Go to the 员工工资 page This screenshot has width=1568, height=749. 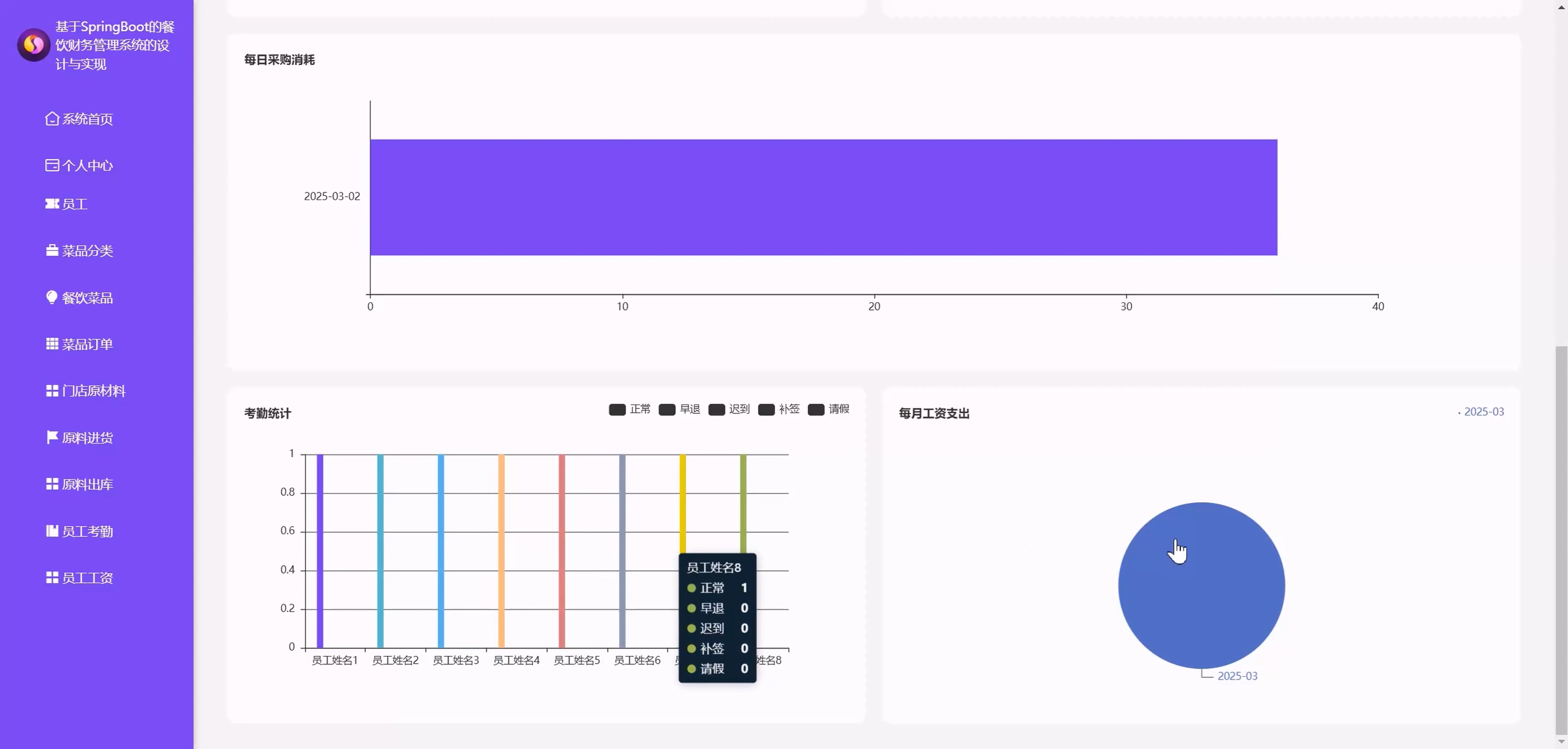coord(87,578)
